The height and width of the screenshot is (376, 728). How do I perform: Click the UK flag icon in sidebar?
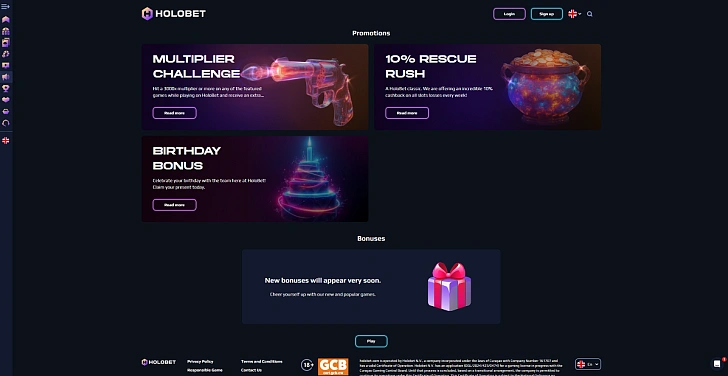click(6, 140)
